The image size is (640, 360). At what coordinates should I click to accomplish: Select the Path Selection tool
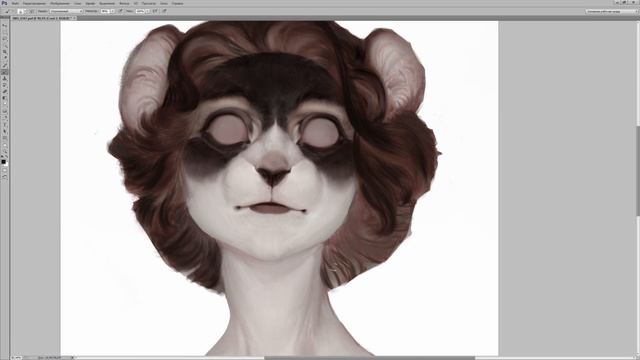5,131
